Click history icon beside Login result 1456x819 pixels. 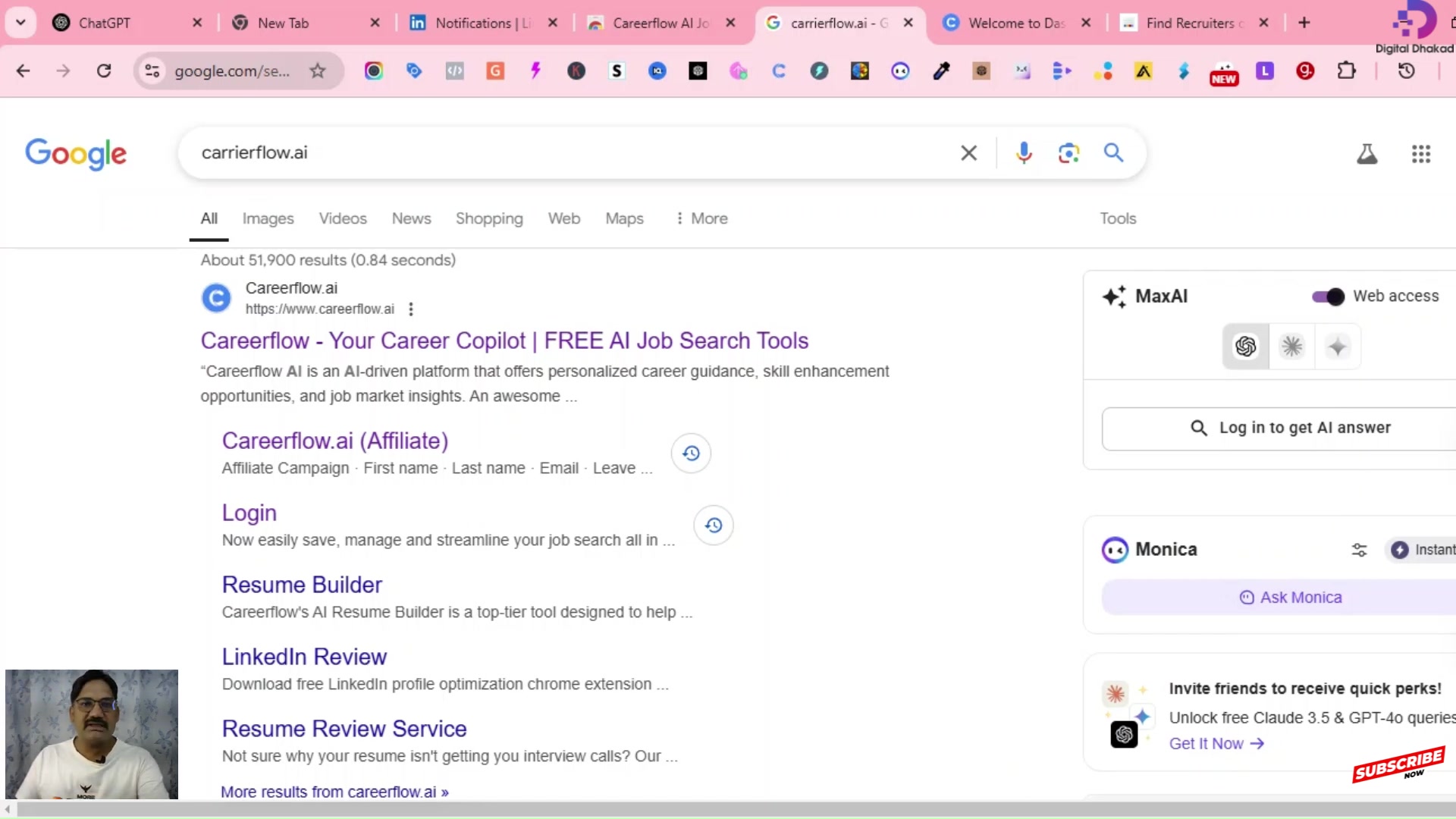point(714,525)
